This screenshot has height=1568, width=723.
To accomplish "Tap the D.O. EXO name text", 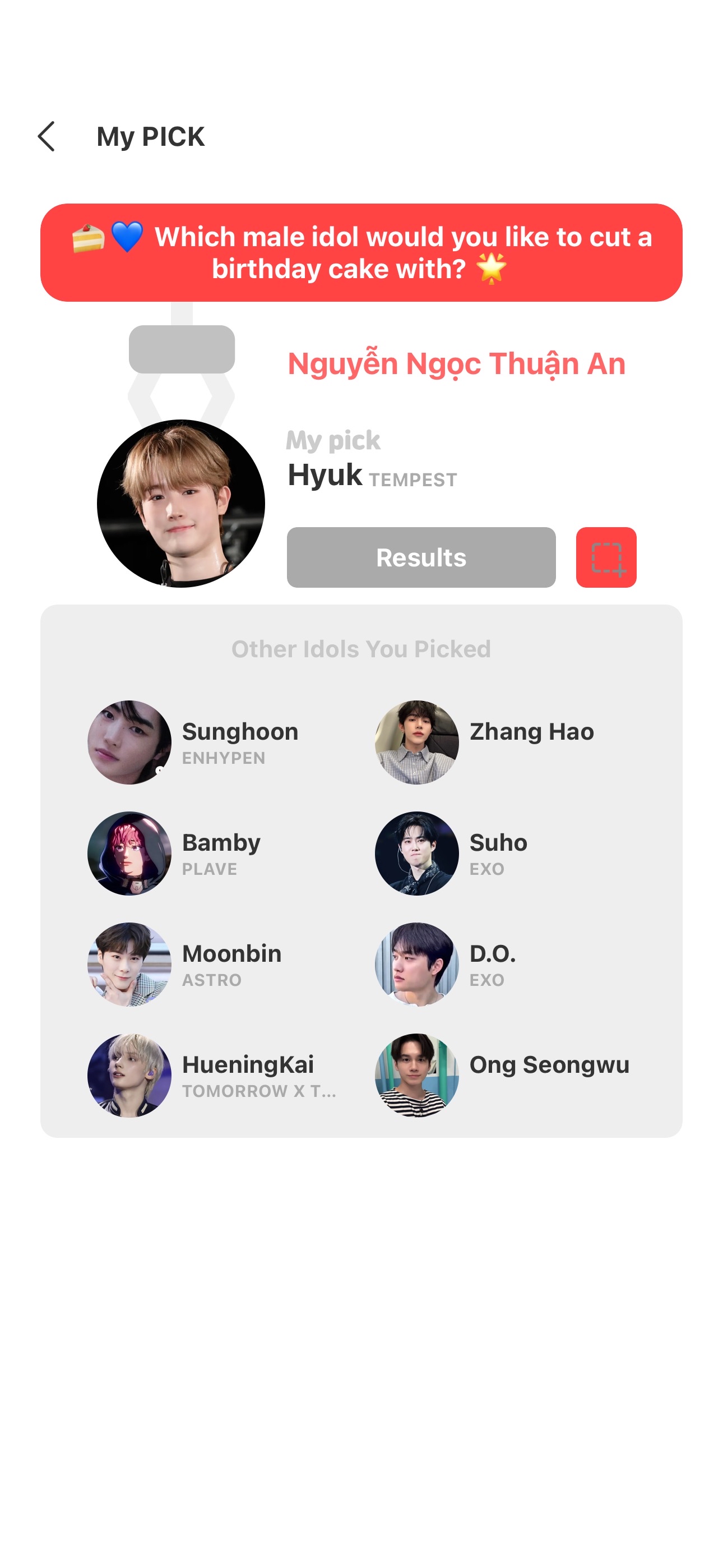I will (x=492, y=965).
